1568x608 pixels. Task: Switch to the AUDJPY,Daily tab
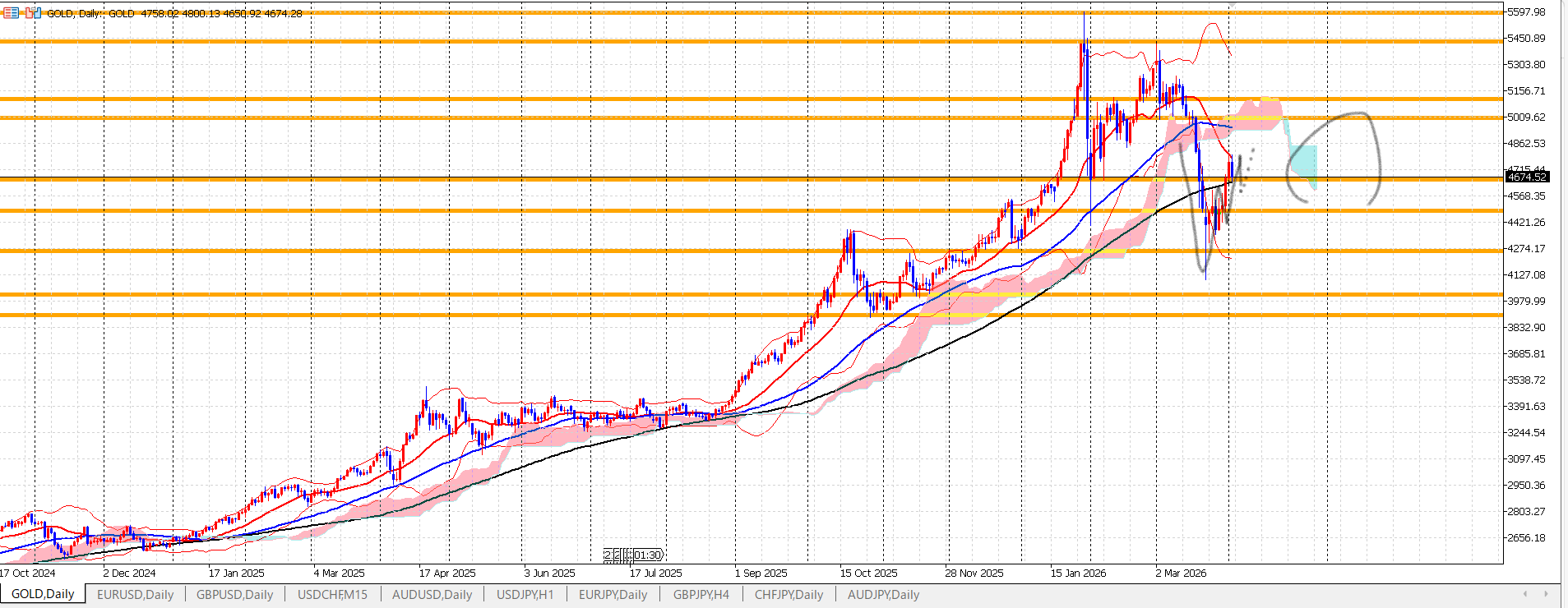pyautogui.click(x=883, y=595)
